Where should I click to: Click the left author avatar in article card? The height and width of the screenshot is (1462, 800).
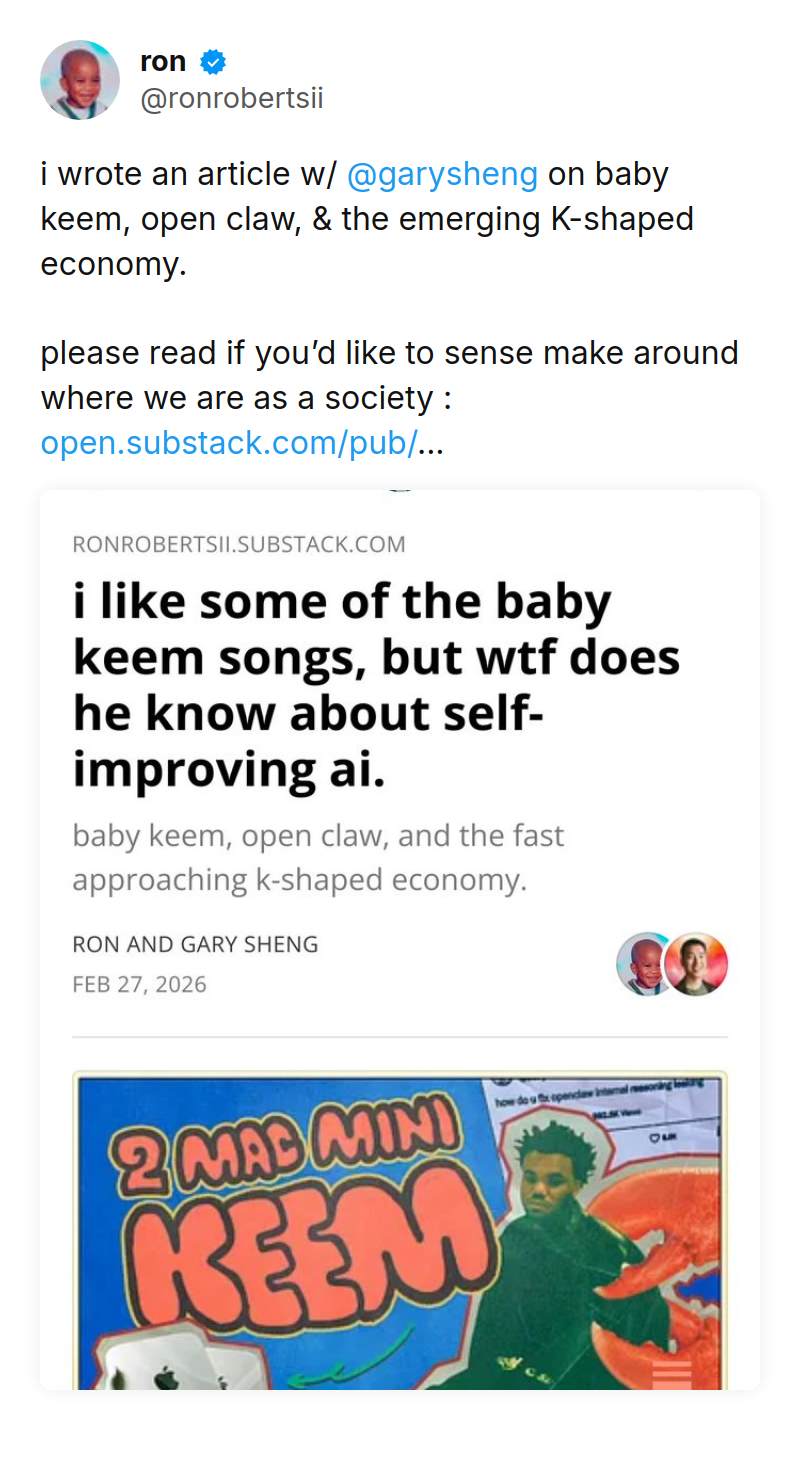click(x=645, y=964)
